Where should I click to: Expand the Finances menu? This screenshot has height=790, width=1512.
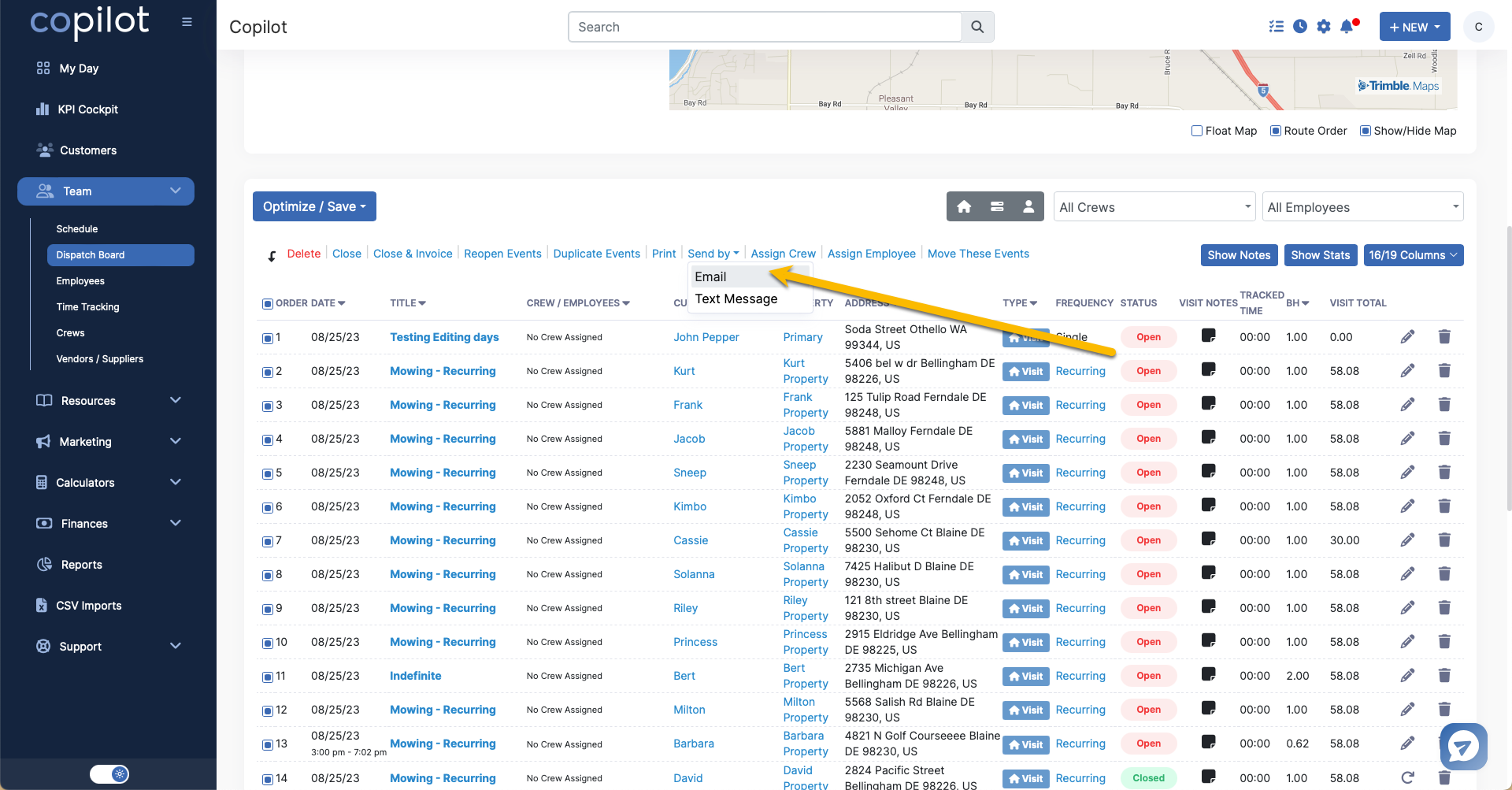pos(109,524)
